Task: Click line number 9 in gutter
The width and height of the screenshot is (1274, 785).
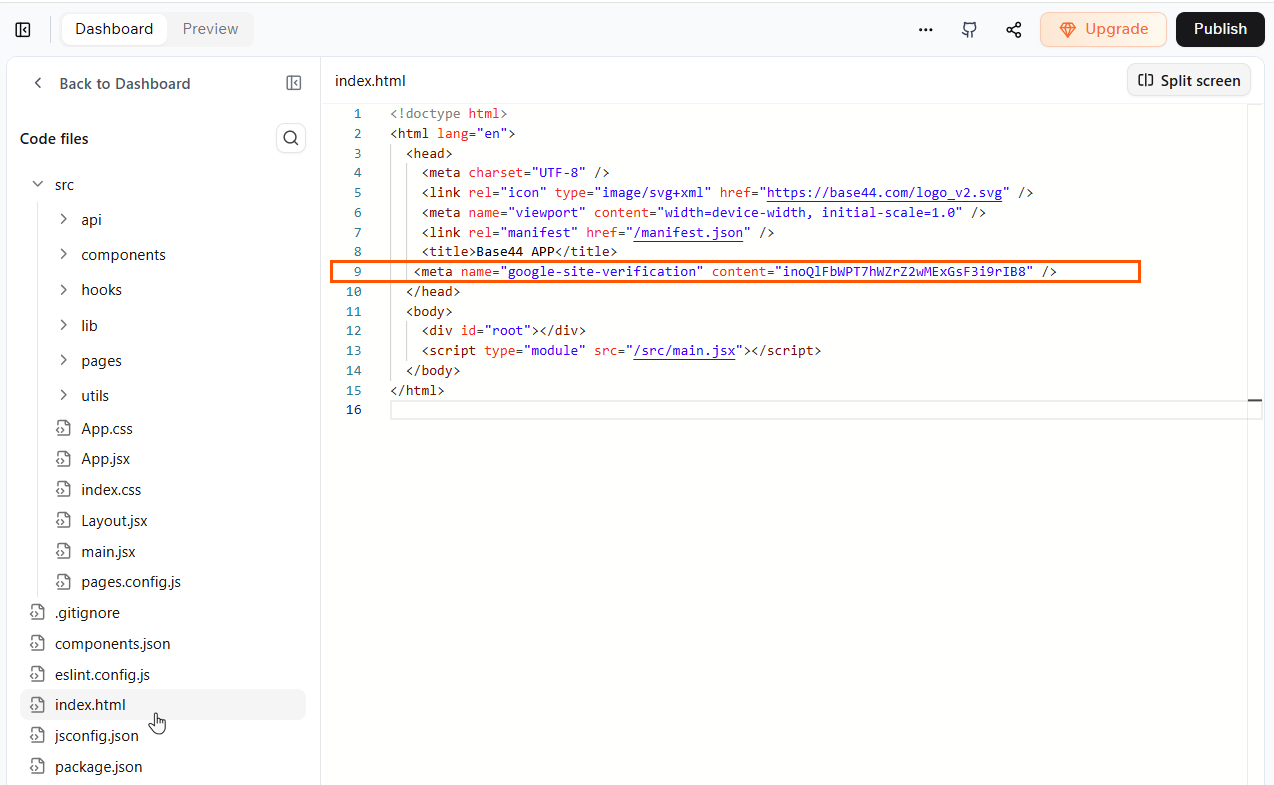Action: (x=357, y=272)
